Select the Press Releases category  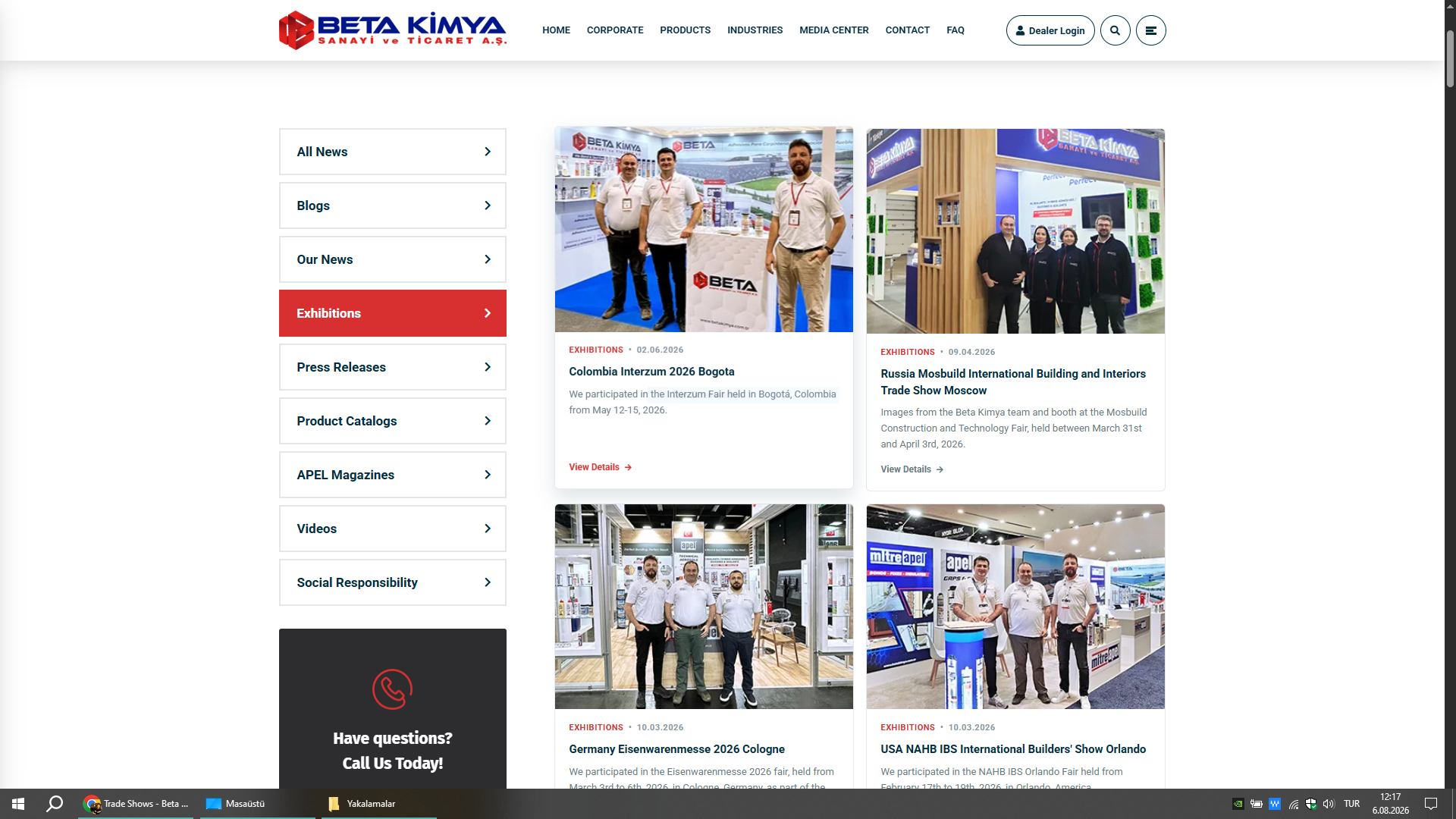point(392,367)
